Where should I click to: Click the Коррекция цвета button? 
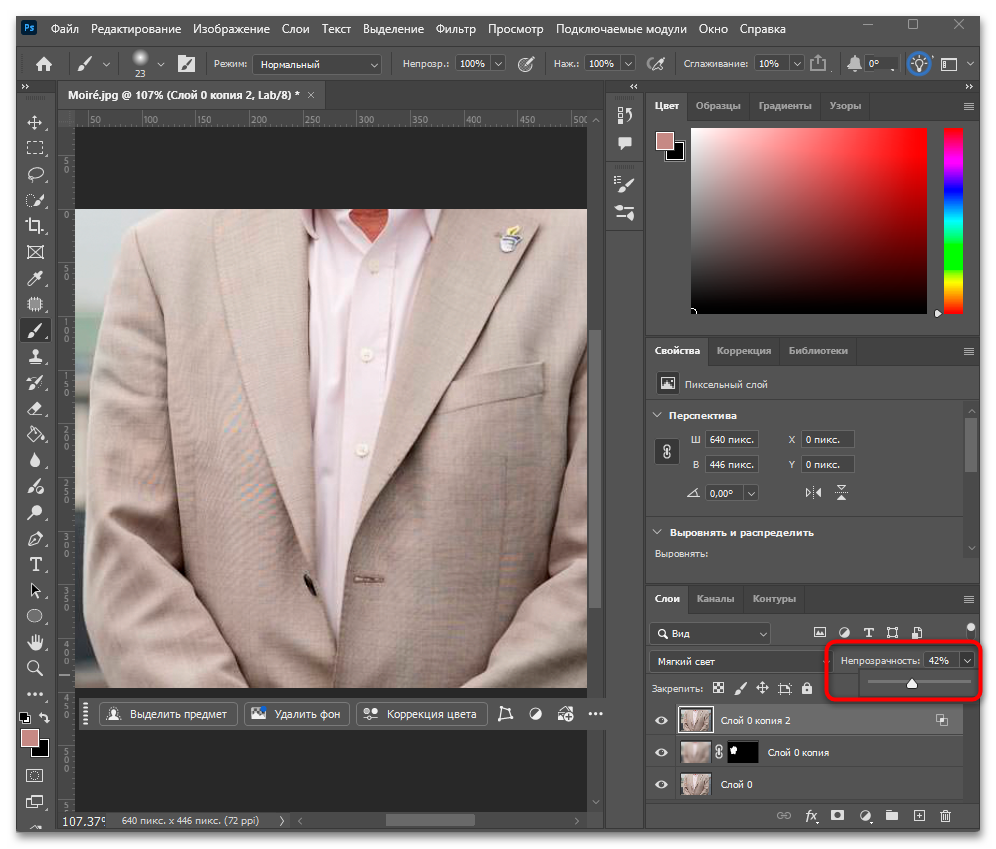coord(421,714)
